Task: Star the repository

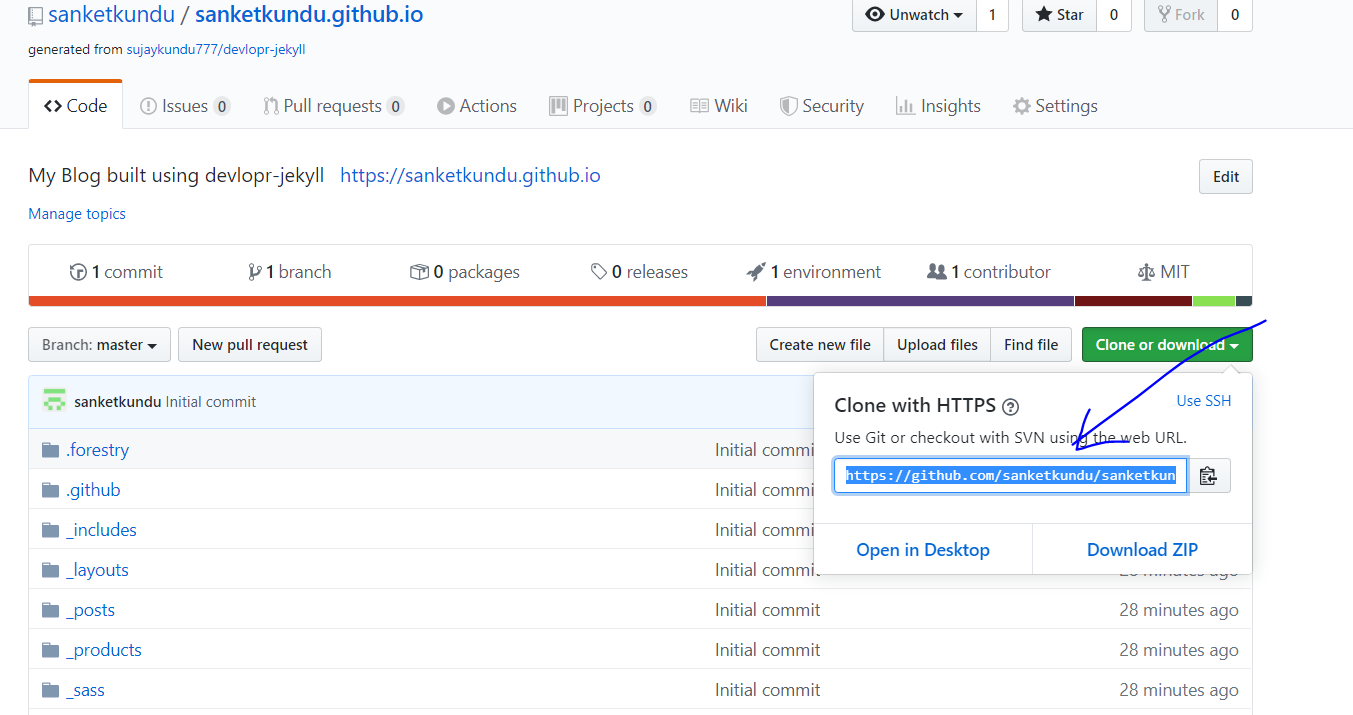Action: pyautogui.click(x=1058, y=15)
